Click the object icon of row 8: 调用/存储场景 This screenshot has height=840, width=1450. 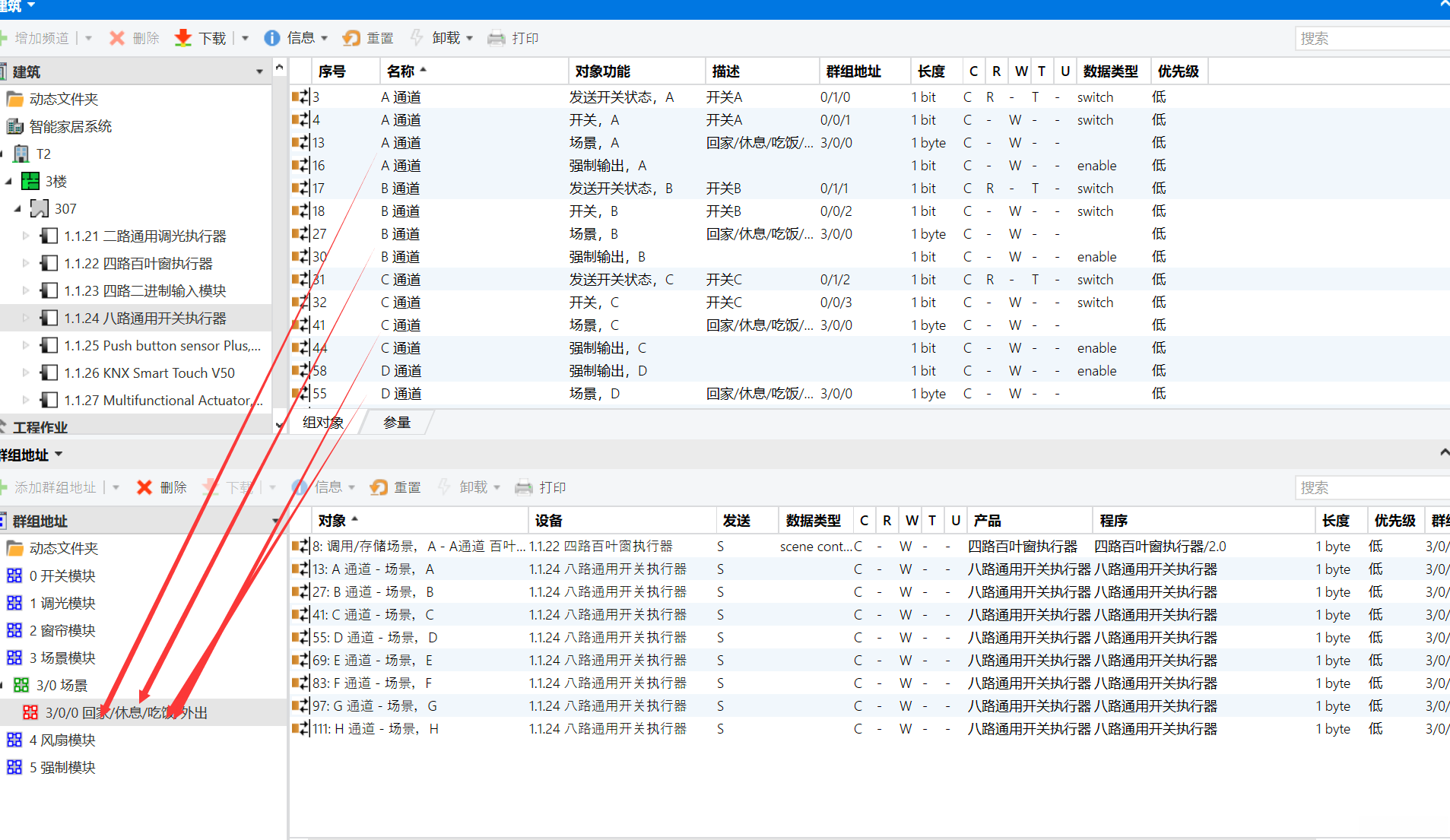[301, 547]
